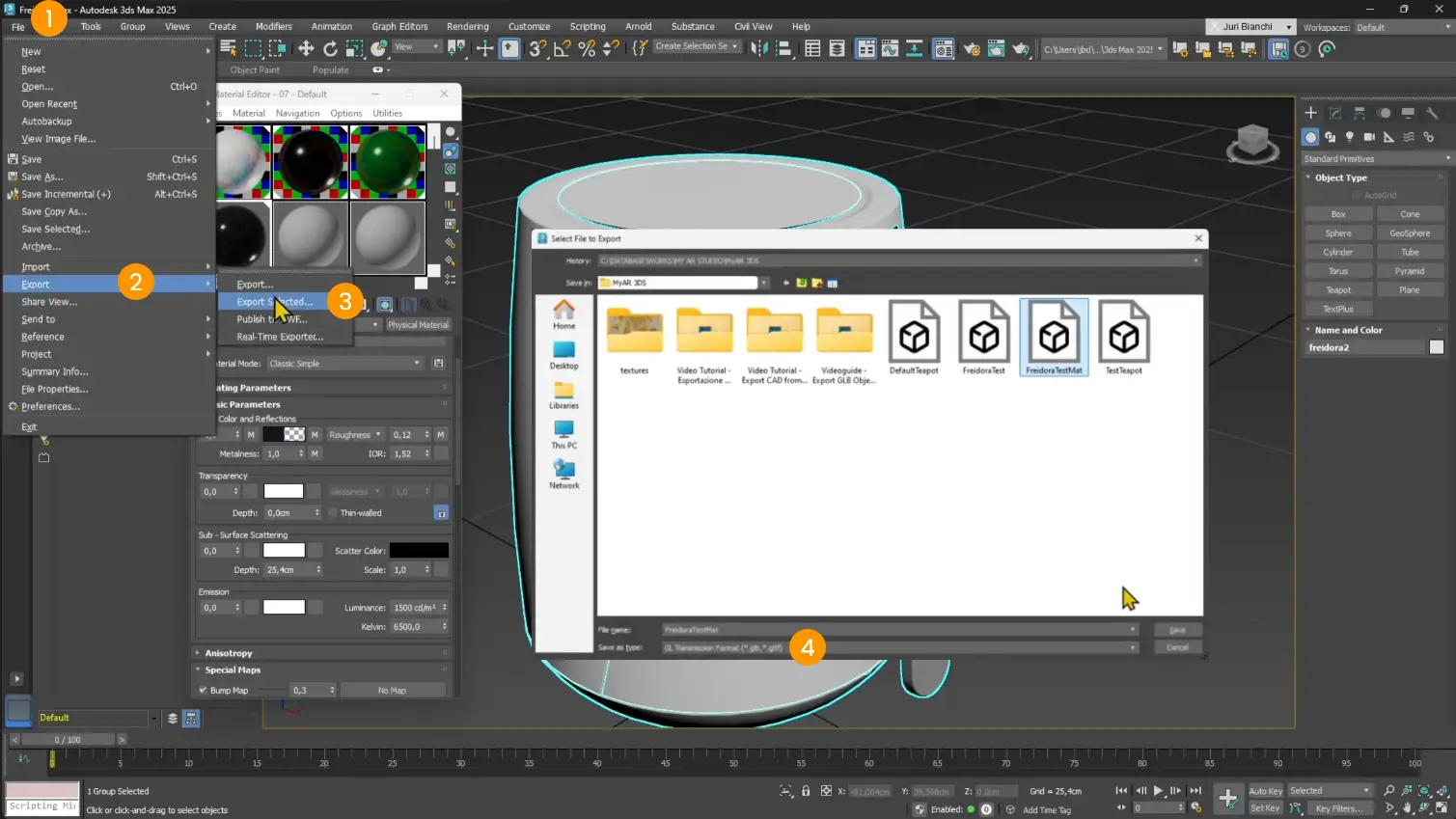Image resolution: width=1456 pixels, height=819 pixels.
Task: Open the Save as type dropdown
Action: point(900,648)
